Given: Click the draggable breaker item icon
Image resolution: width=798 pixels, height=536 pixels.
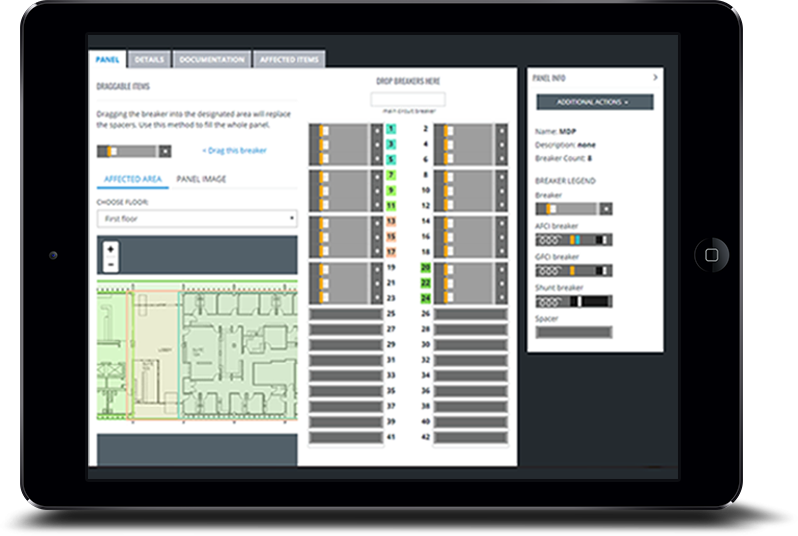Looking at the screenshot, I should [134, 151].
